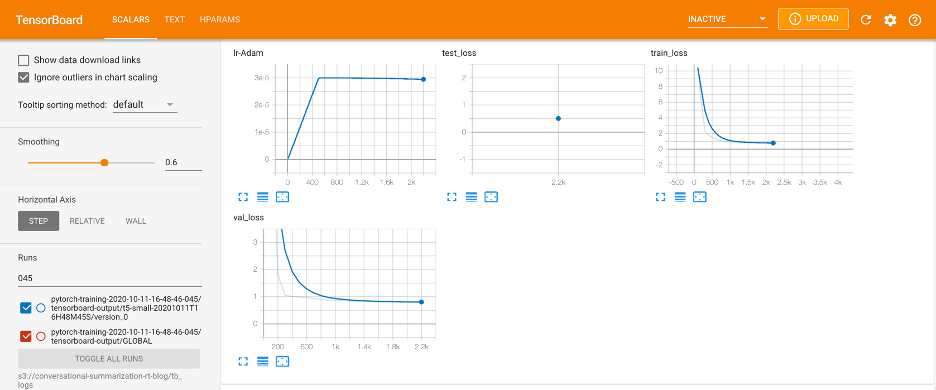Image resolution: width=936 pixels, height=390 pixels.
Task: Click the val_loss chart end data point
Action: pyautogui.click(x=421, y=302)
